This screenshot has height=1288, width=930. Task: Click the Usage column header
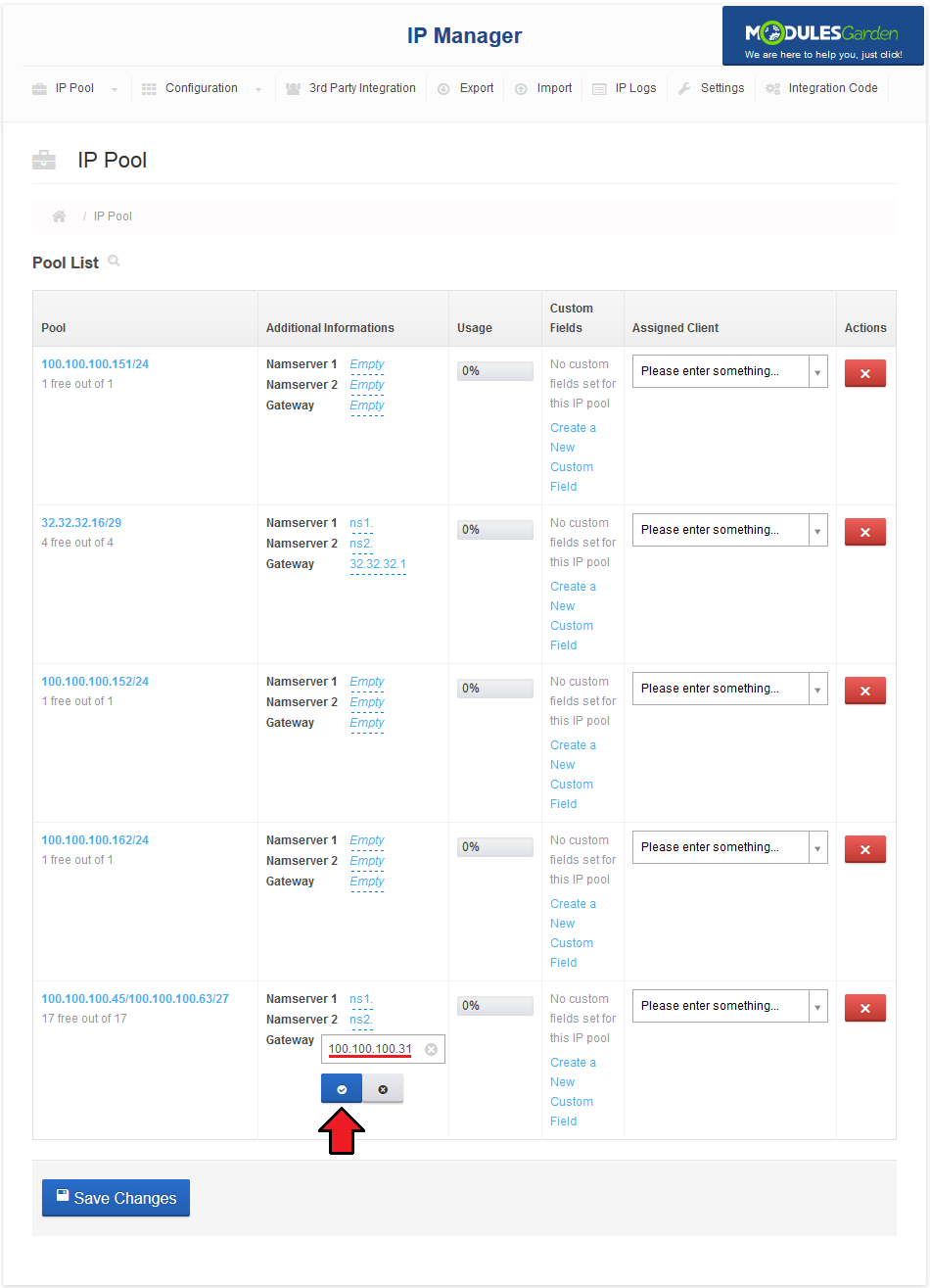[x=475, y=328]
